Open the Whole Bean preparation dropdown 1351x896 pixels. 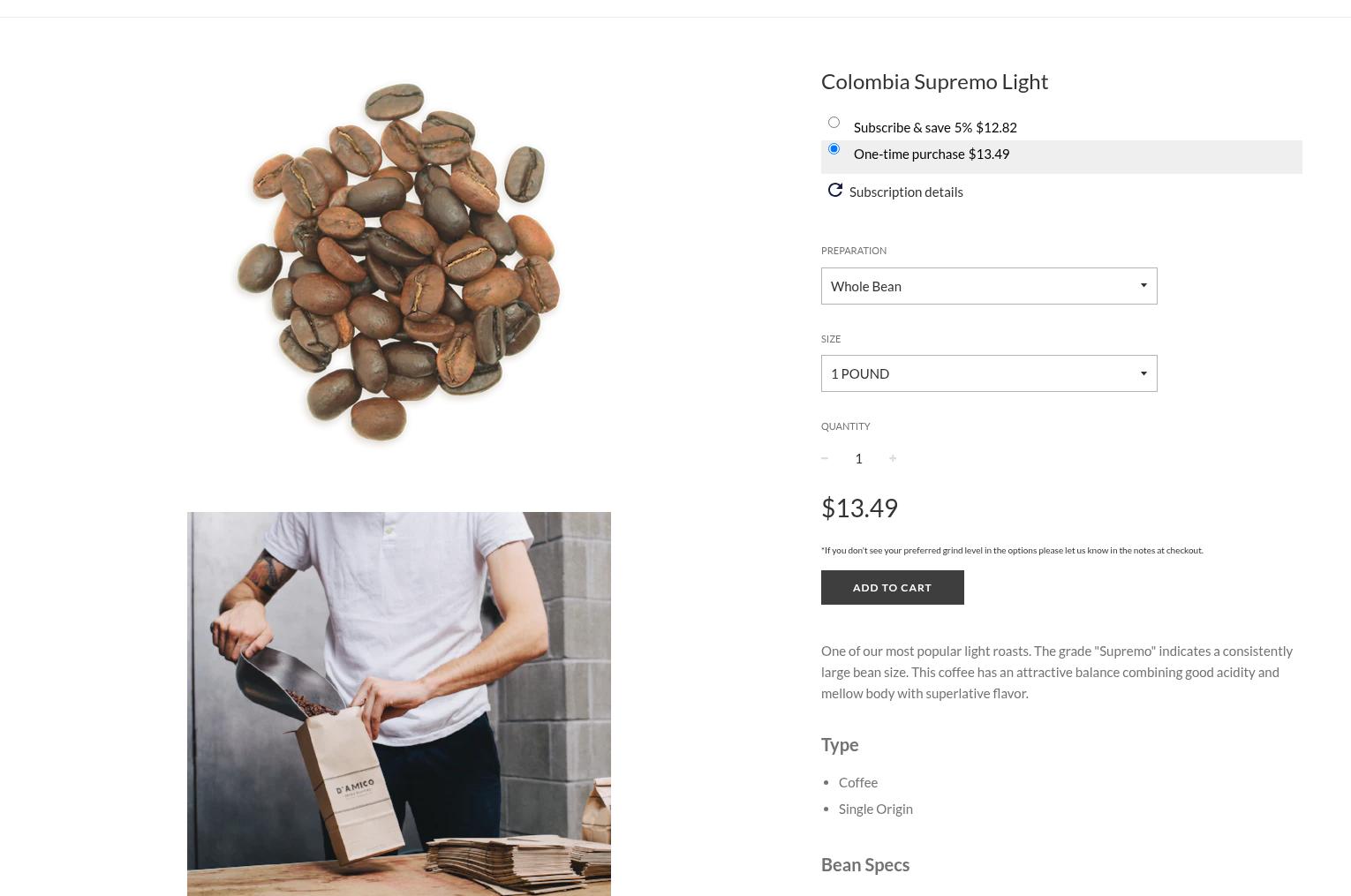point(989,286)
